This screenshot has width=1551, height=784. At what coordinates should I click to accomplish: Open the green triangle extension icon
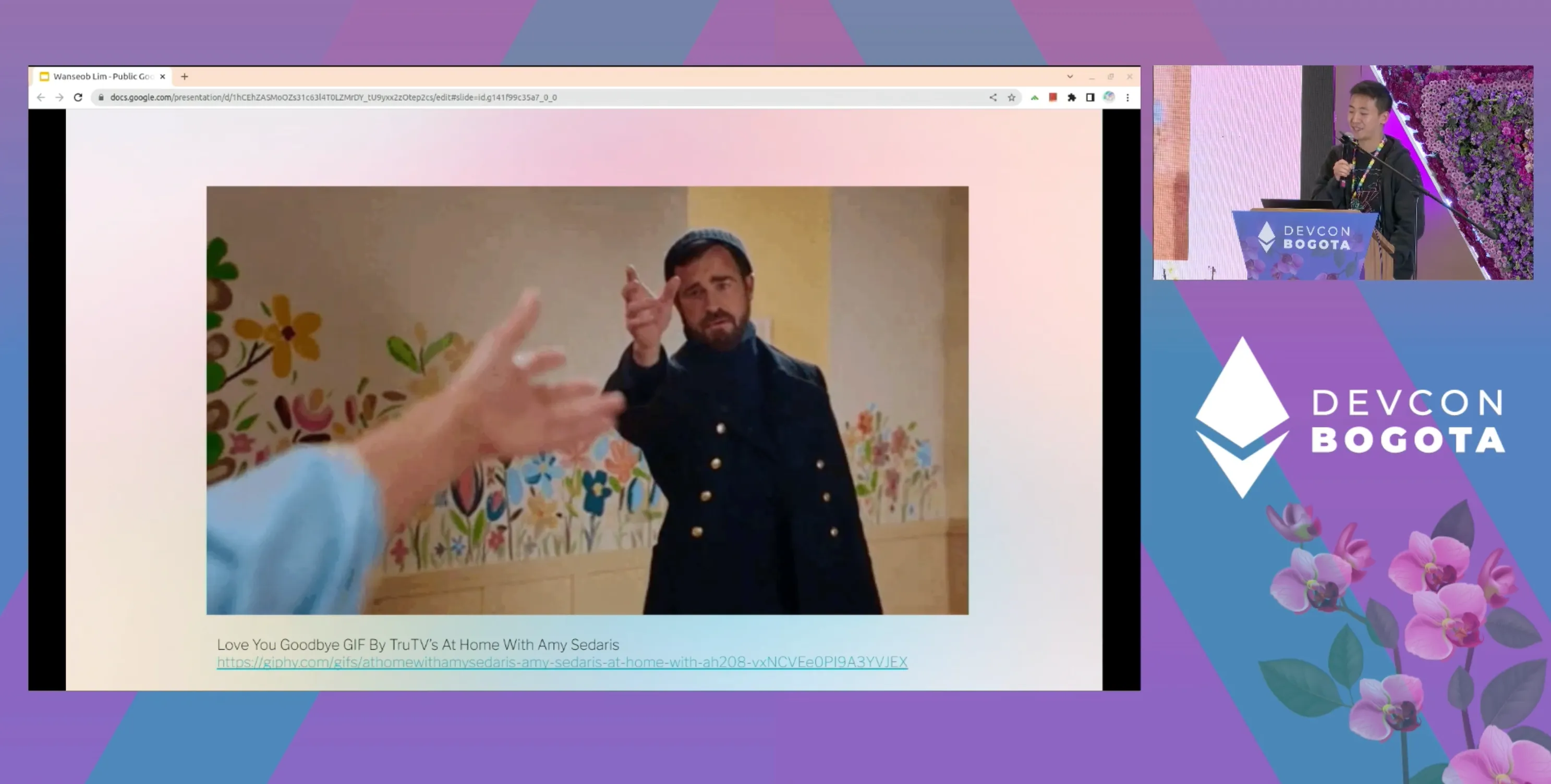click(1034, 97)
